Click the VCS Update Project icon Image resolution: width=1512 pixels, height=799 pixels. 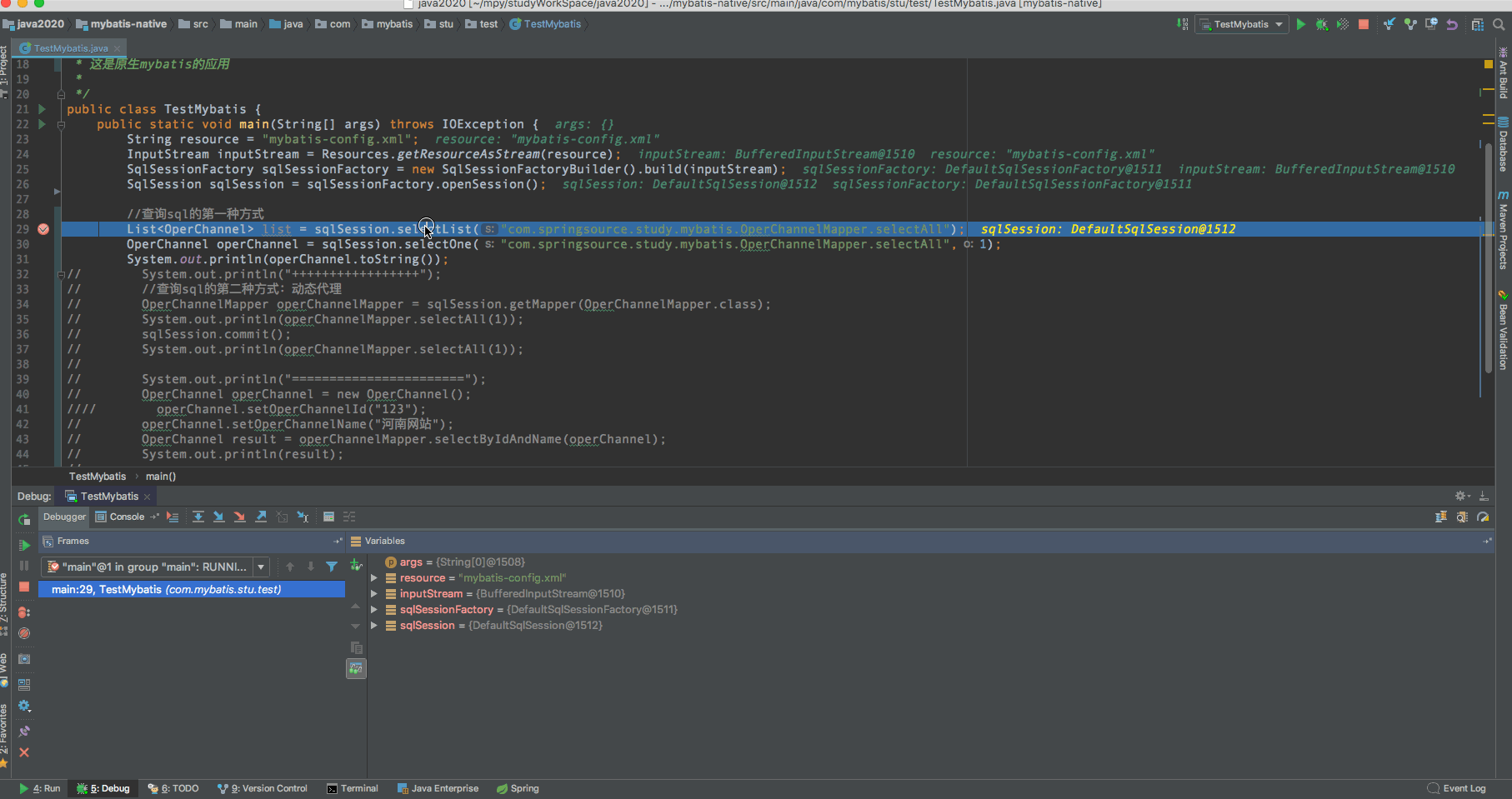click(1389, 24)
